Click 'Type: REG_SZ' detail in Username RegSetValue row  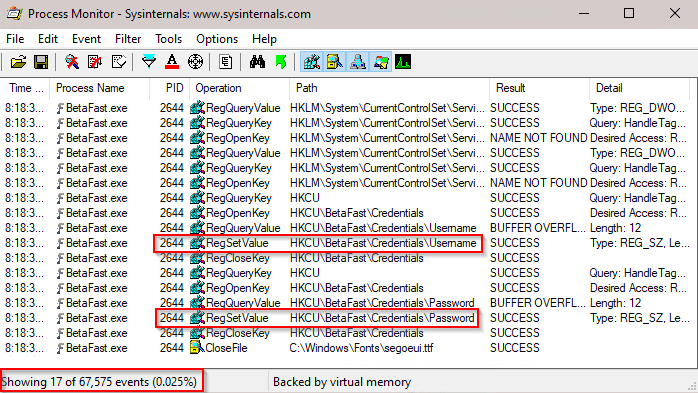pyautogui.click(x=640, y=243)
